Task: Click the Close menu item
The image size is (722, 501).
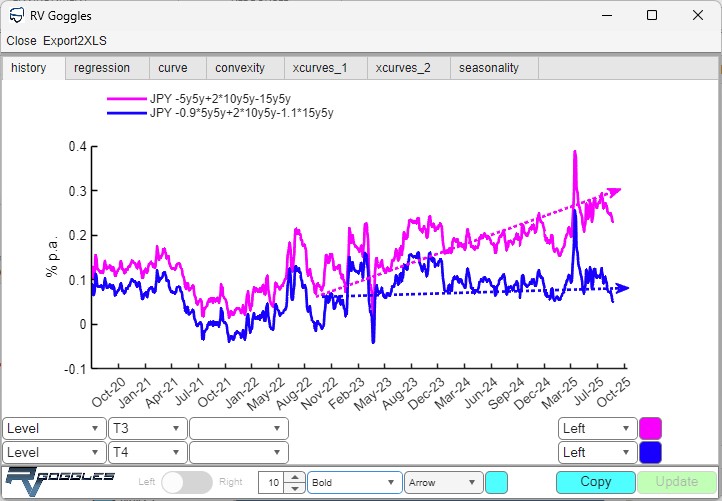Action: (x=21, y=41)
